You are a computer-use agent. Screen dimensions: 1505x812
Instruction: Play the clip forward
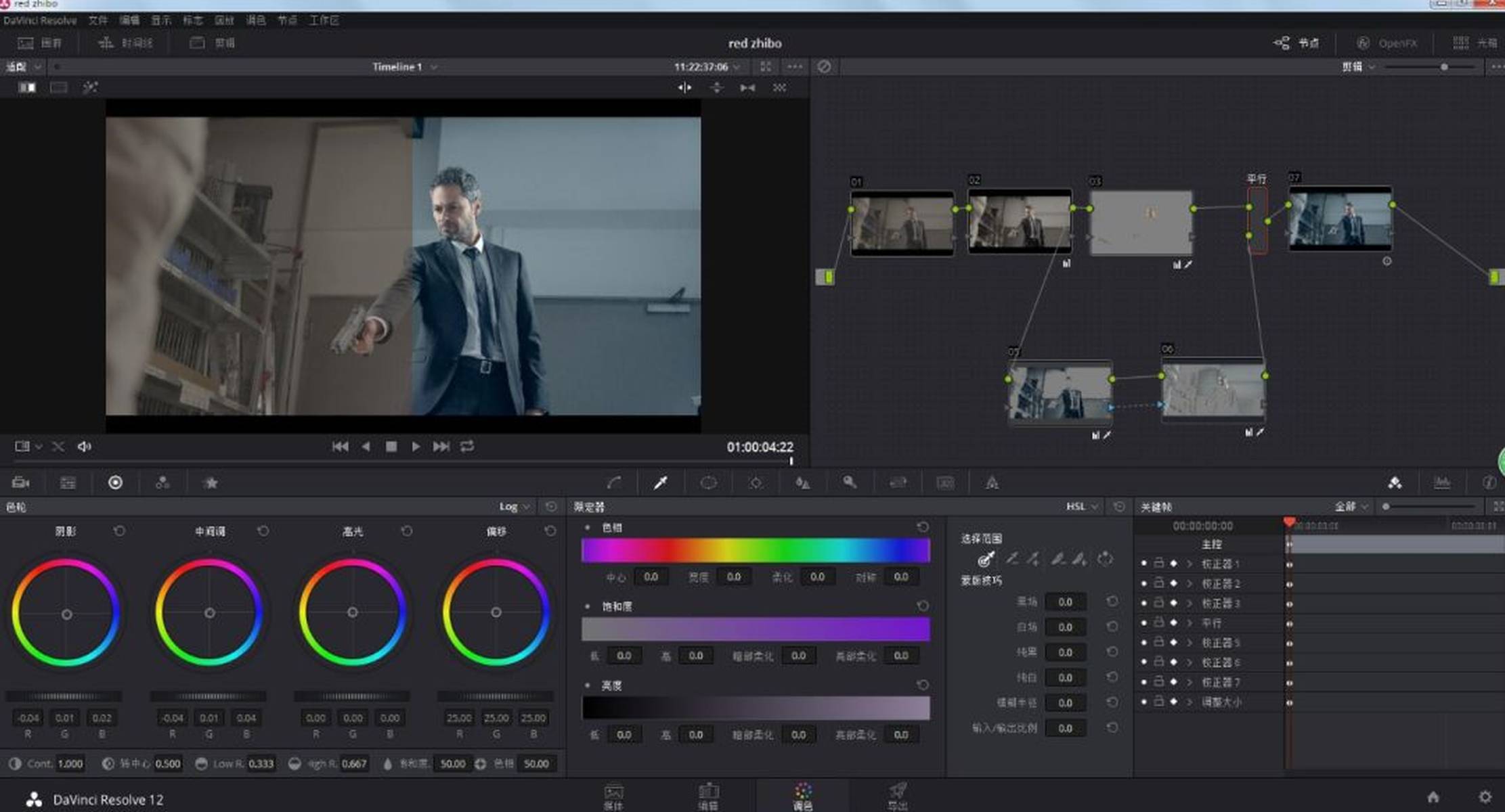click(416, 447)
